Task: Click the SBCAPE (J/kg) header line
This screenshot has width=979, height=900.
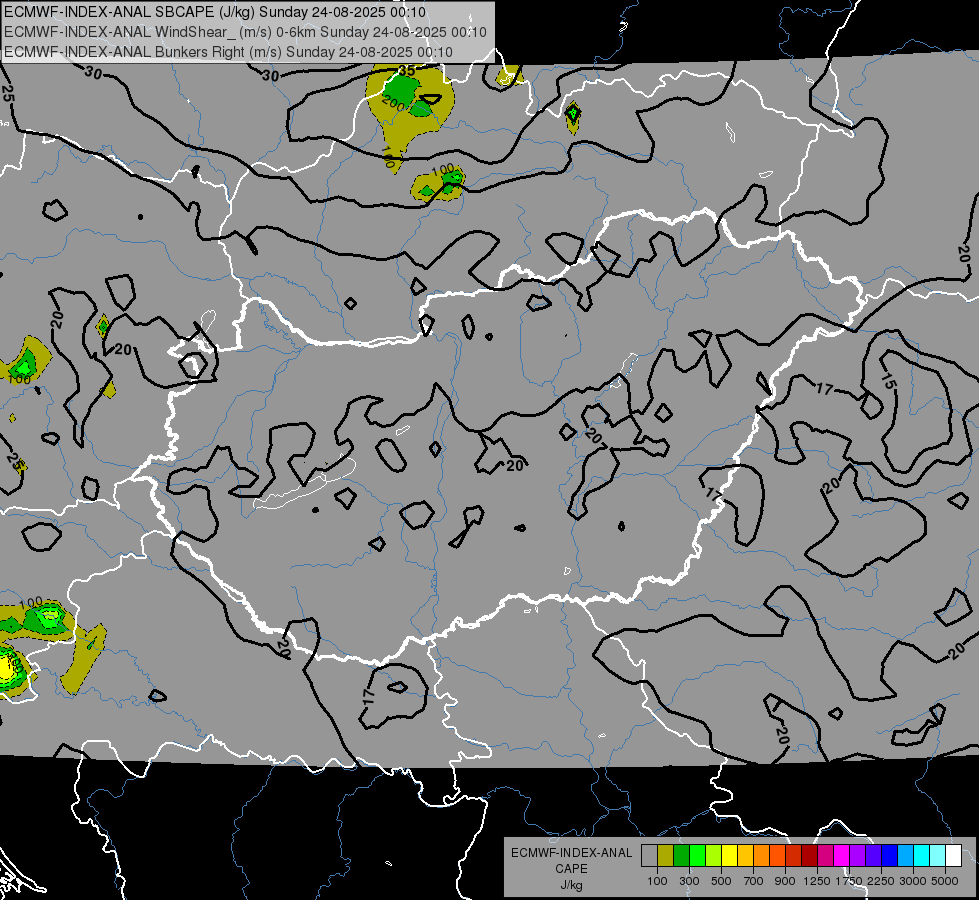Action: point(215,12)
